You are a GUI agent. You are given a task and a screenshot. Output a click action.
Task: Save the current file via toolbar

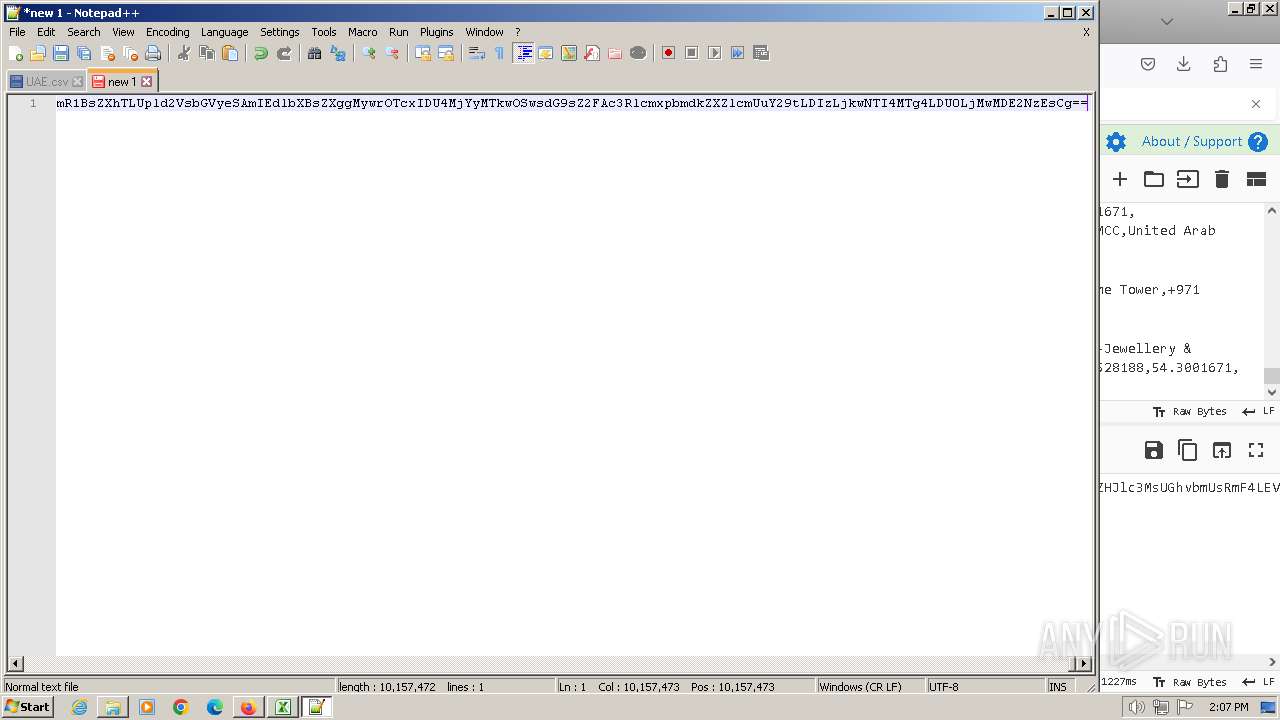pyautogui.click(x=61, y=53)
